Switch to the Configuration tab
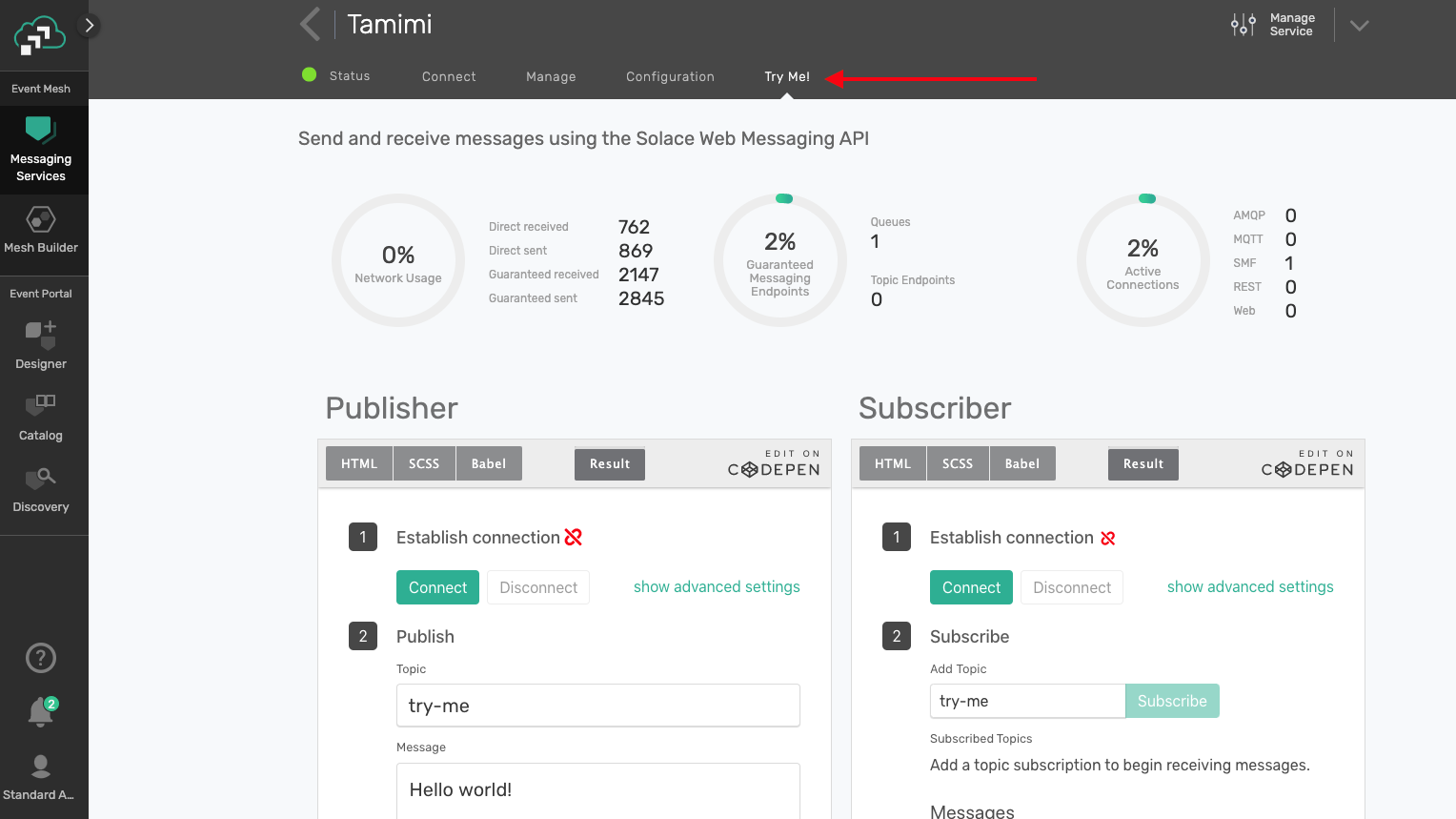The width and height of the screenshot is (1456, 819). click(670, 76)
